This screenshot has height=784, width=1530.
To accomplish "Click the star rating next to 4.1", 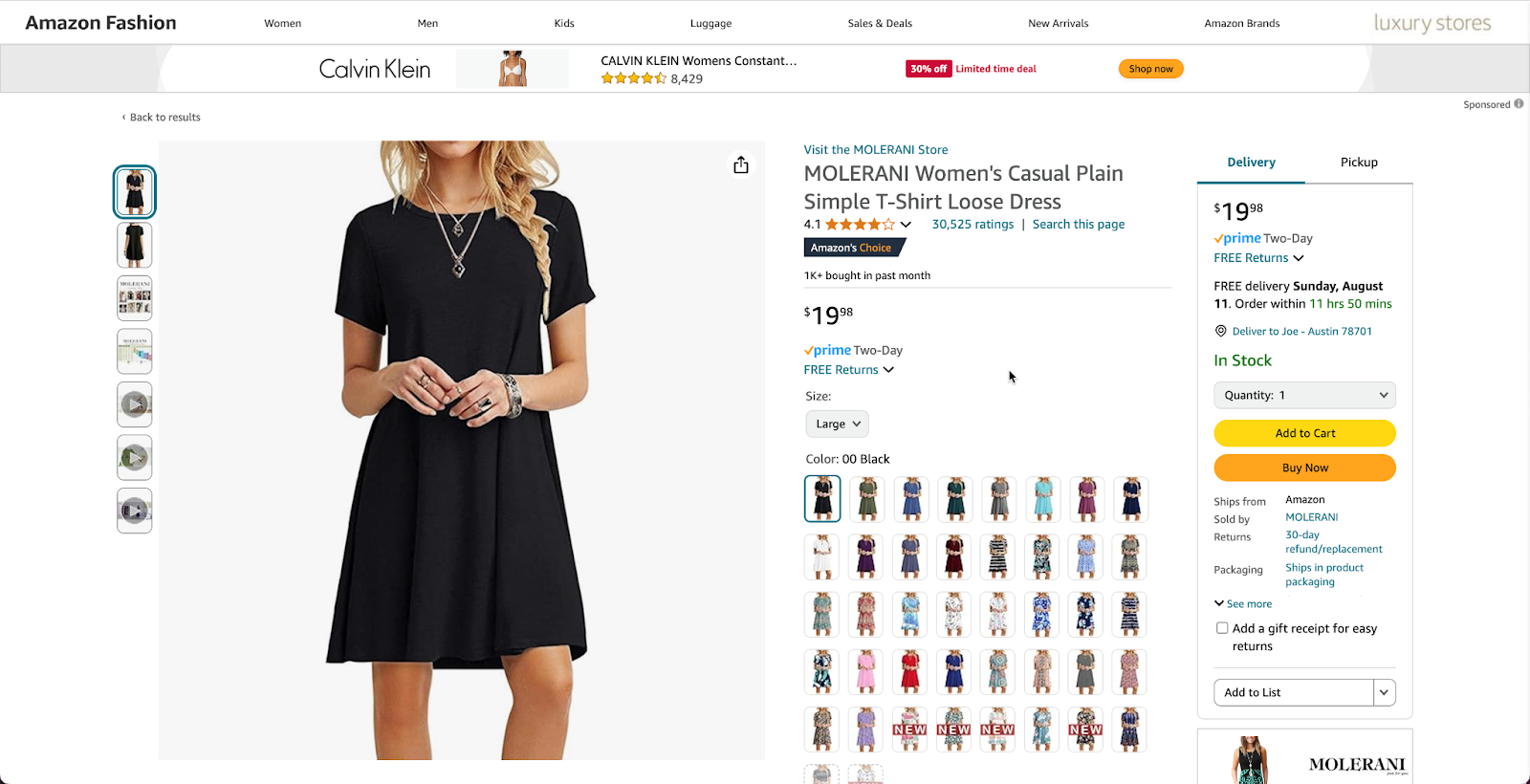I will coord(858,224).
